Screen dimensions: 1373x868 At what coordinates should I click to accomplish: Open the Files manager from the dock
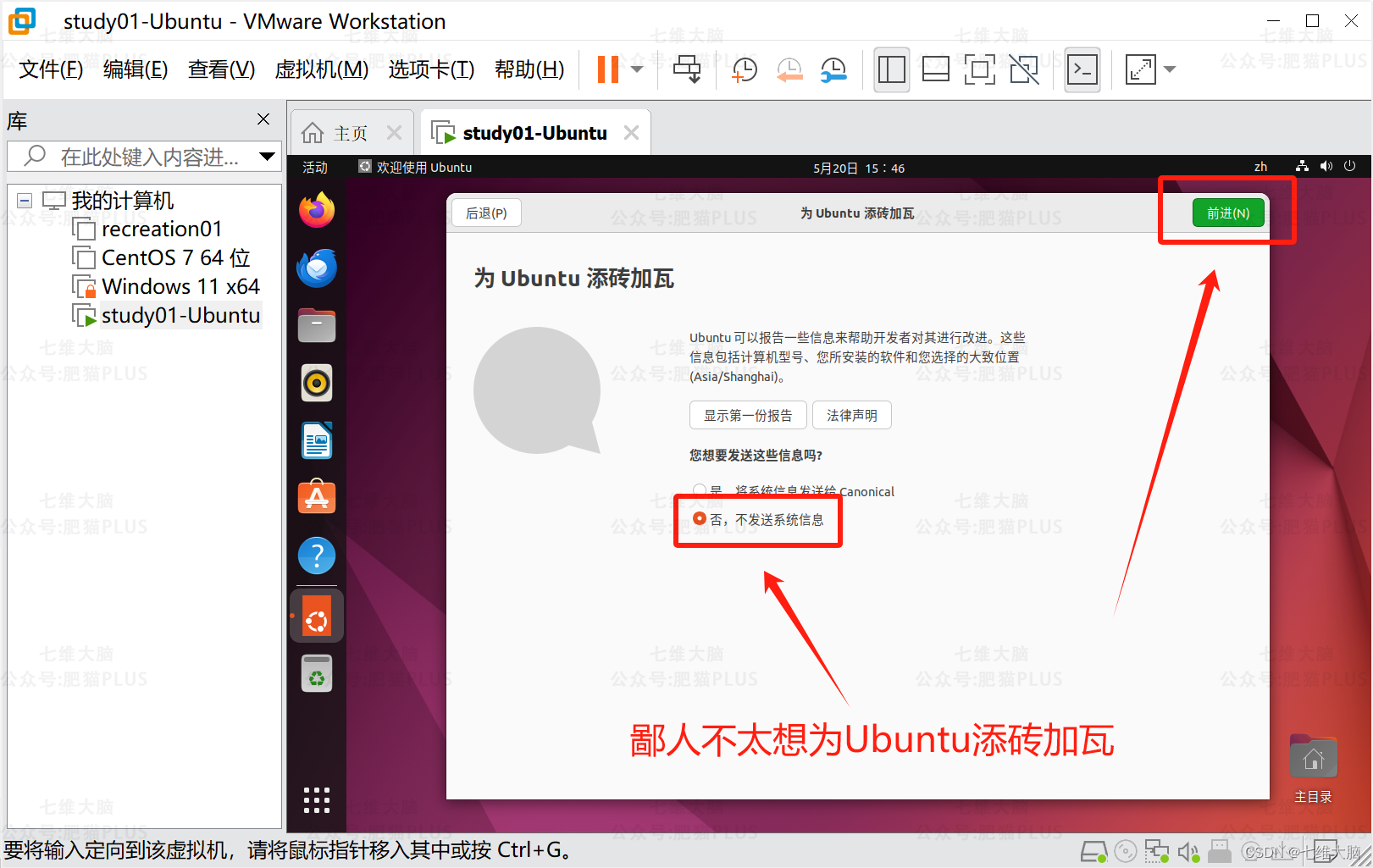coord(317,325)
